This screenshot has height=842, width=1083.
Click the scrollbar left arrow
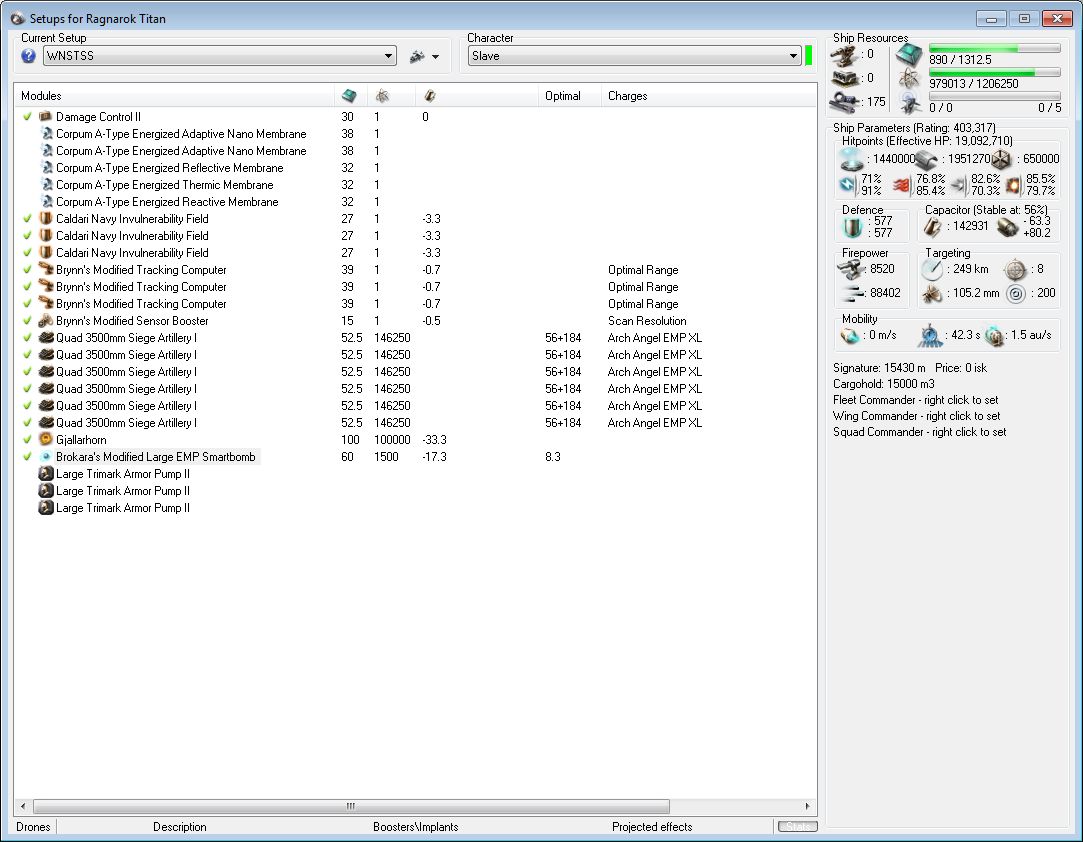coord(23,806)
